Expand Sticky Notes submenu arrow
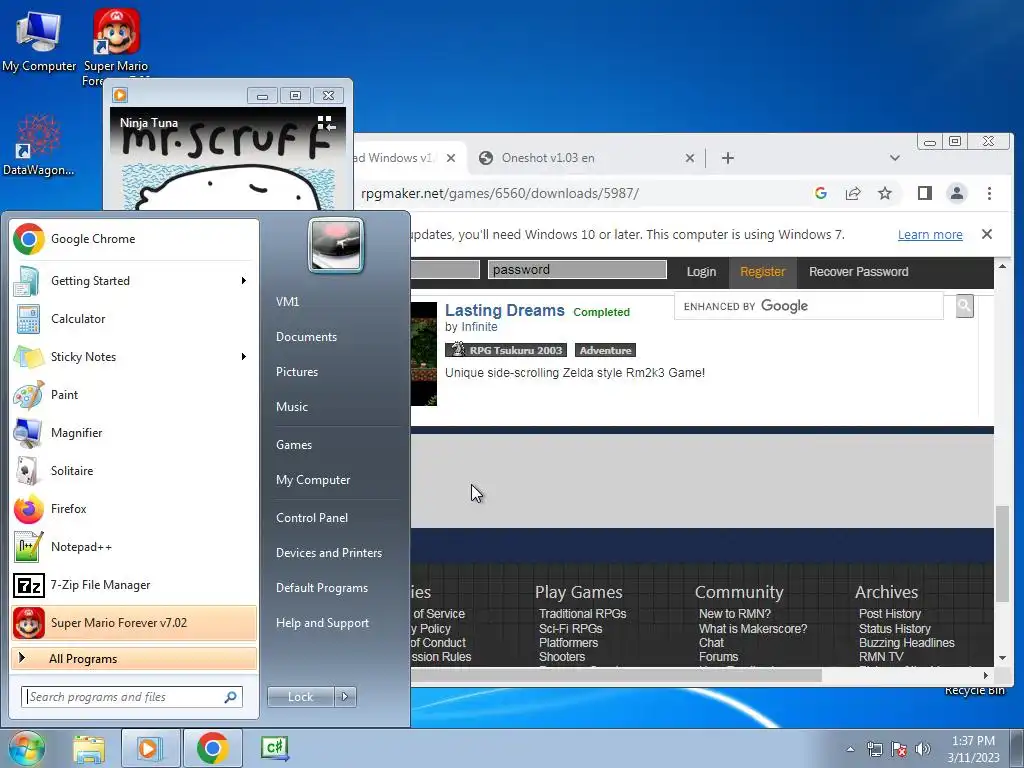The width and height of the screenshot is (1024, 768). [244, 357]
